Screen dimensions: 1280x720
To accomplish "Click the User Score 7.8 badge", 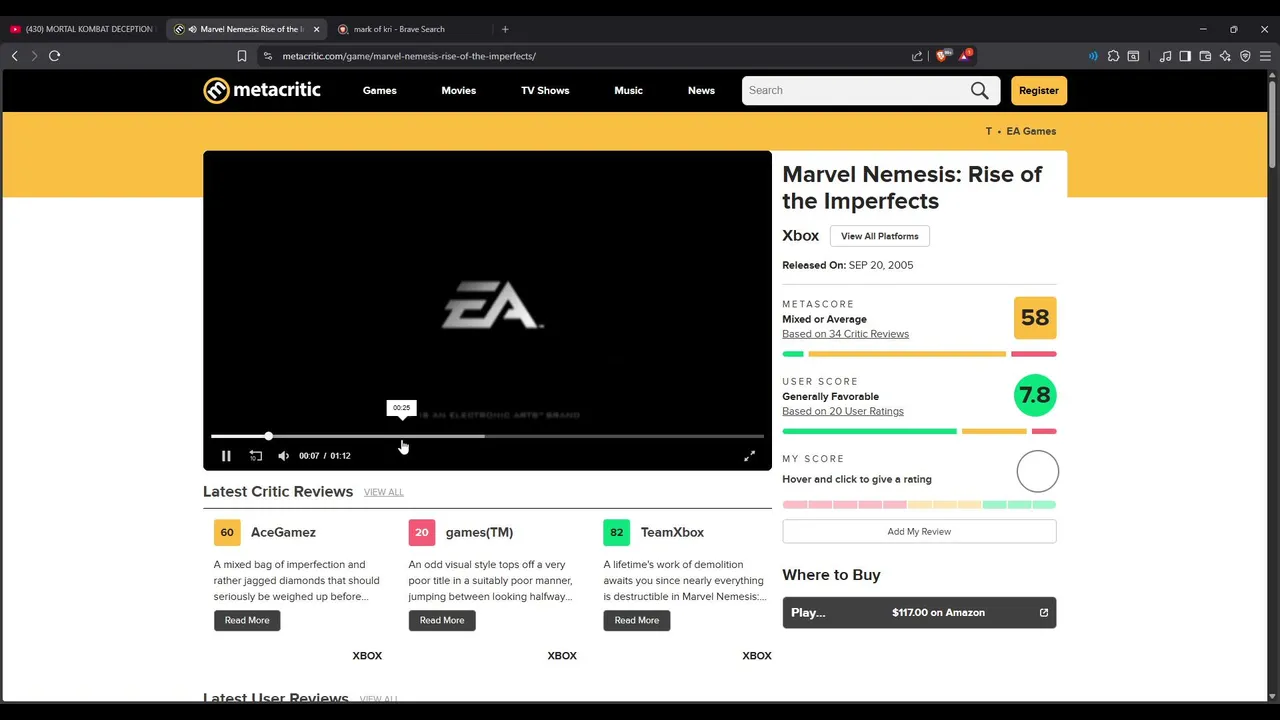I will click(x=1035, y=395).
